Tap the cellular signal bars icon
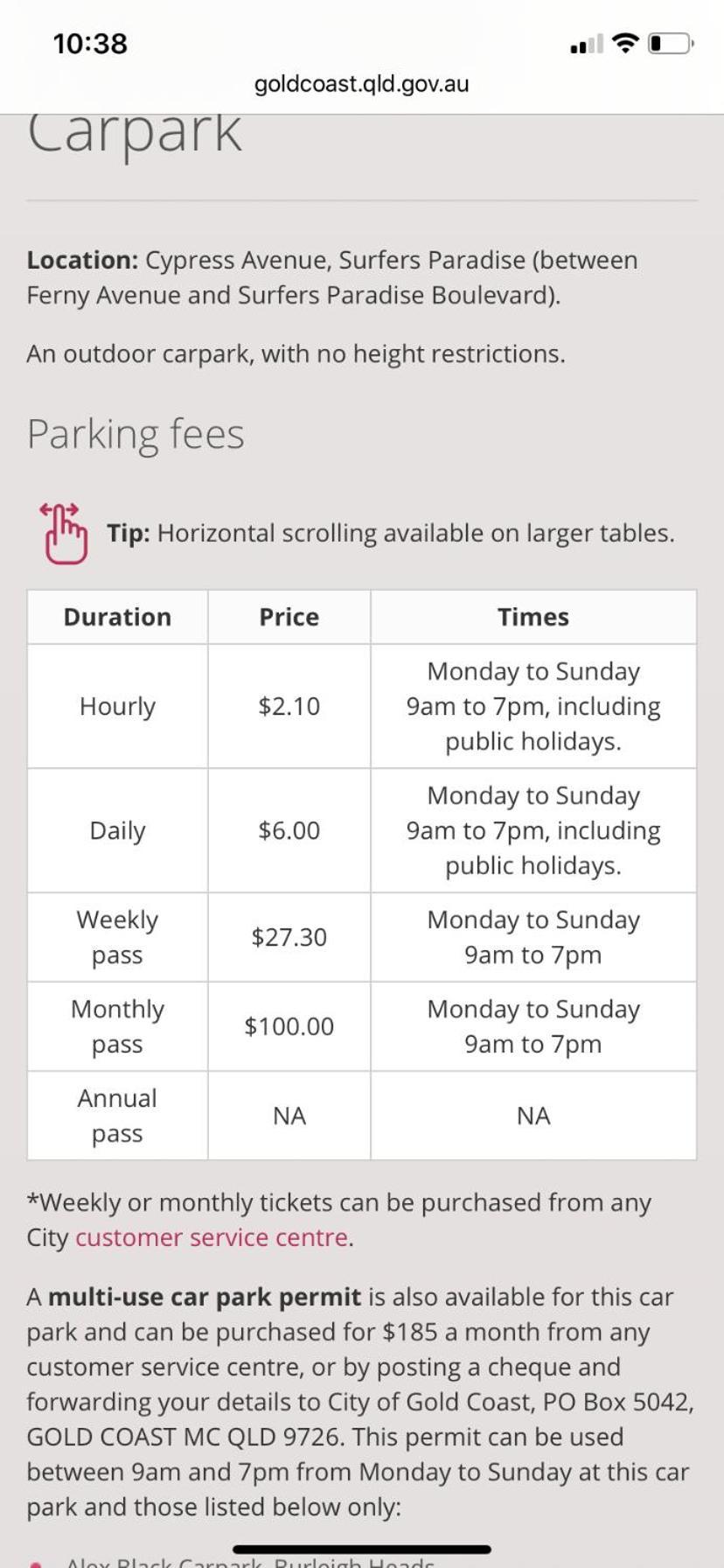Image resolution: width=724 pixels, height=1568 pixels. [586, 44]
